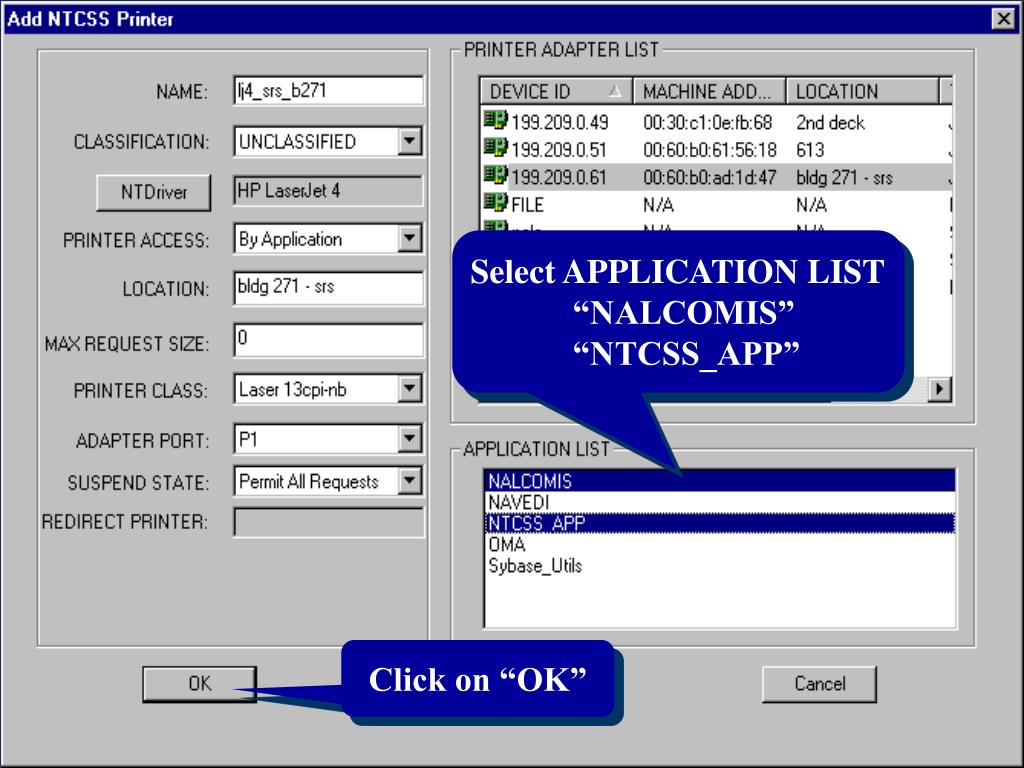Screen dimensions: 1024x768
Task: Click the MACHINE ADD... column header
Action: (x=709, y=91)
